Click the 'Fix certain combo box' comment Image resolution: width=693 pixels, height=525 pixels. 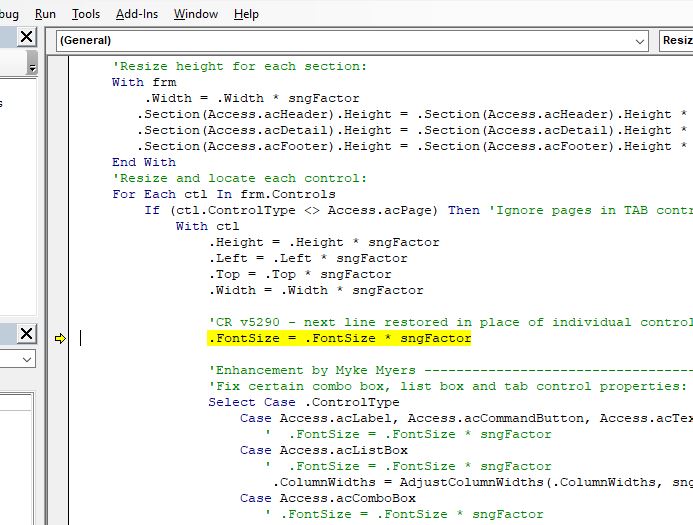click(x=447, y=386)
